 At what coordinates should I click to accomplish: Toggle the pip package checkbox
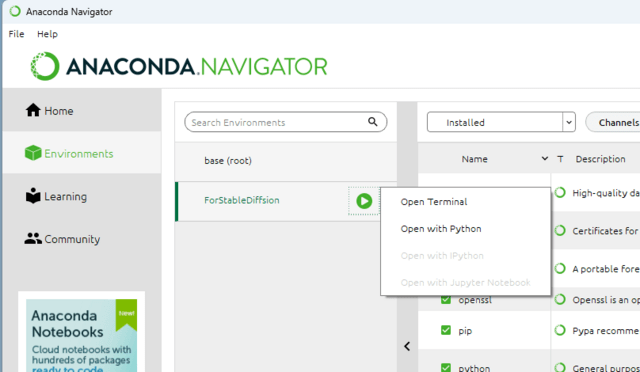[446, 330]
